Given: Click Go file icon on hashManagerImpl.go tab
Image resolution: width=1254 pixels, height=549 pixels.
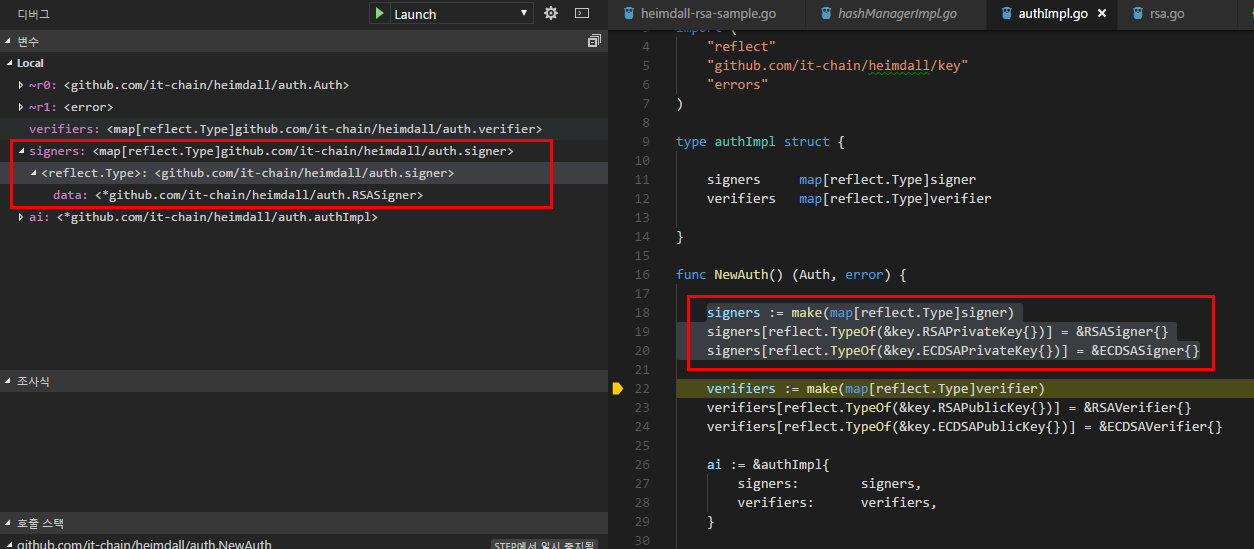Looking at the screenshot, I should [828, 14].
